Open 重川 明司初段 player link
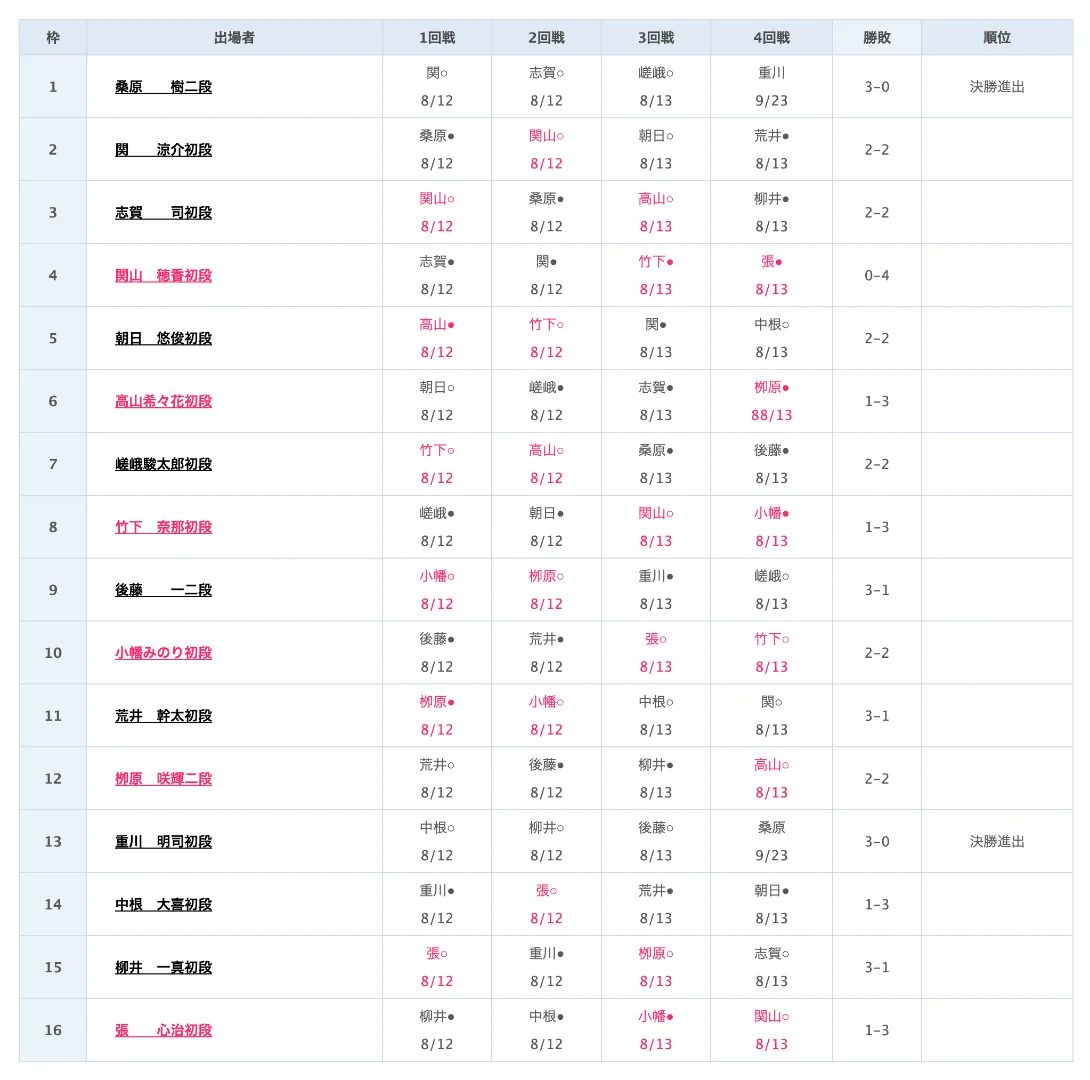The height and width of the screenshot is (1080, 1090). [163, 843]
